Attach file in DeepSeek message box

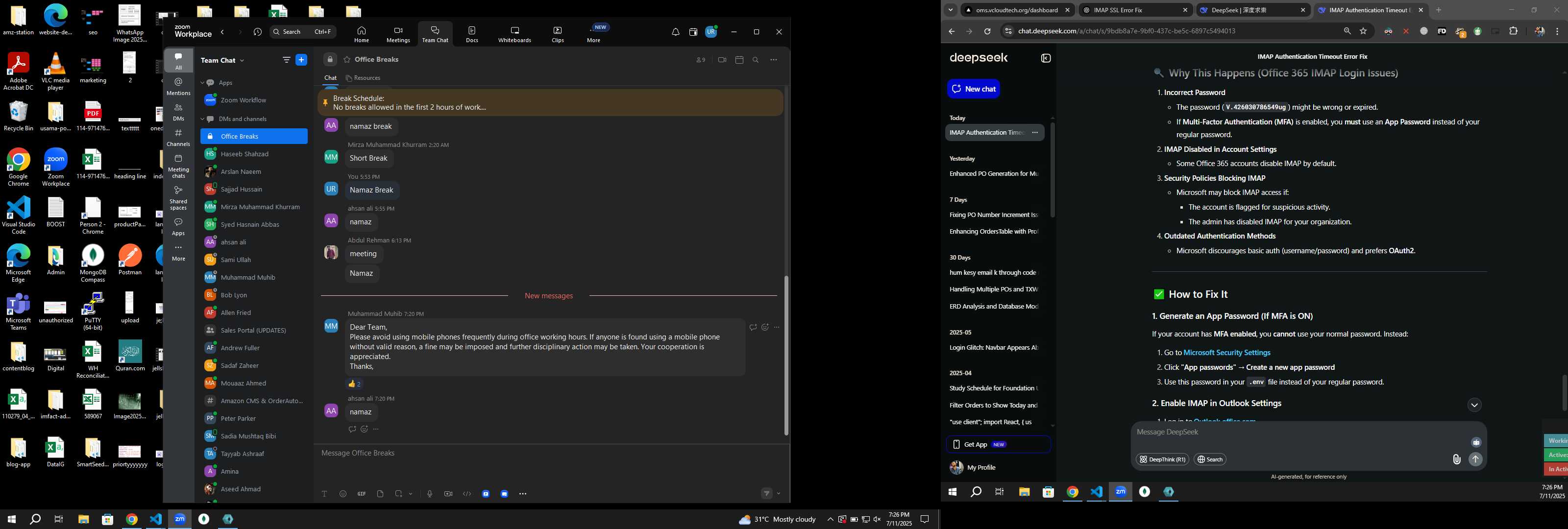pos(1456,459)
